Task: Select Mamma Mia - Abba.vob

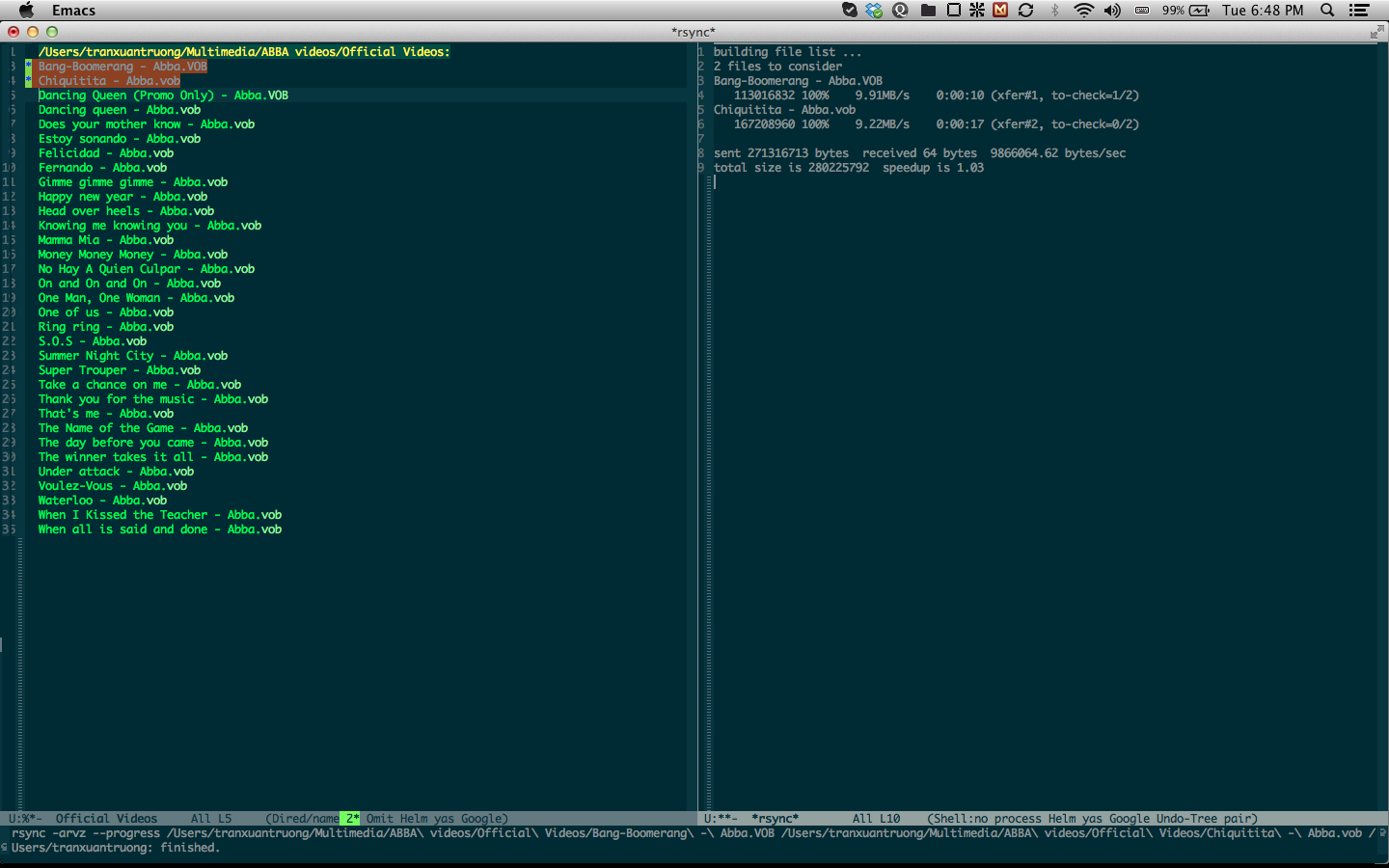Action: click(x=106, y=240)
